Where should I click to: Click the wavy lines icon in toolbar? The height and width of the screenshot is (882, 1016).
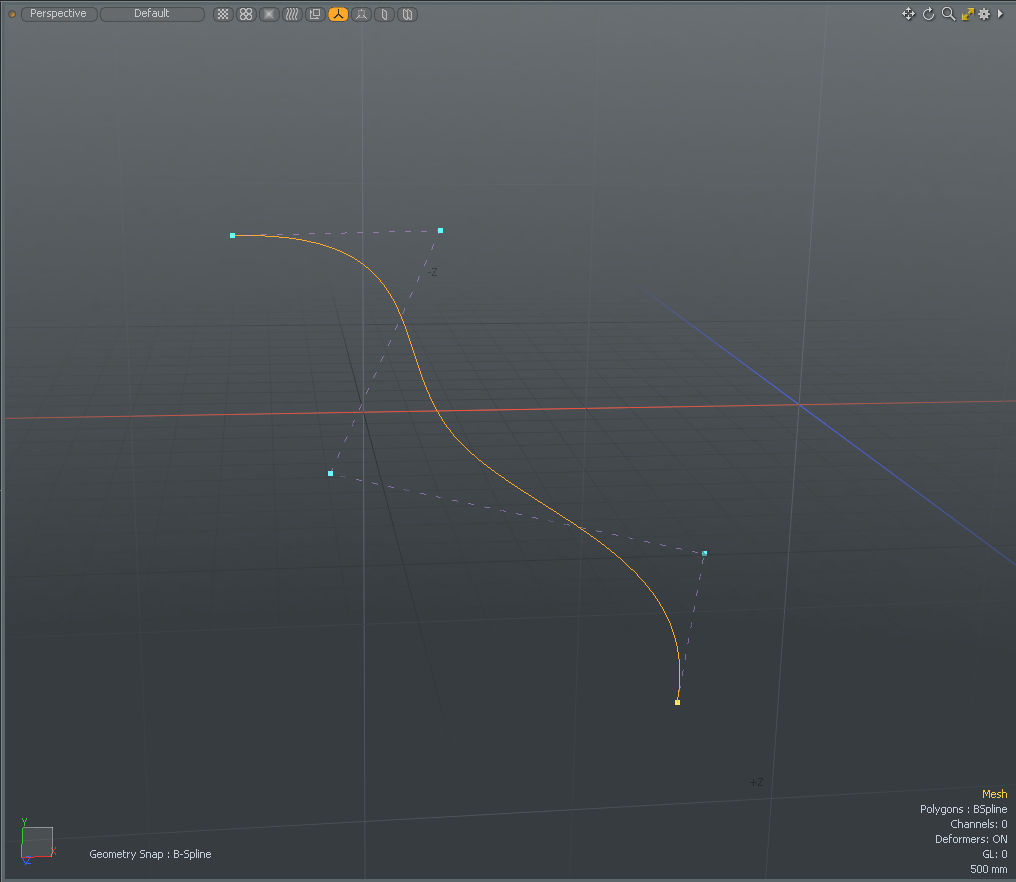point(292,15)
